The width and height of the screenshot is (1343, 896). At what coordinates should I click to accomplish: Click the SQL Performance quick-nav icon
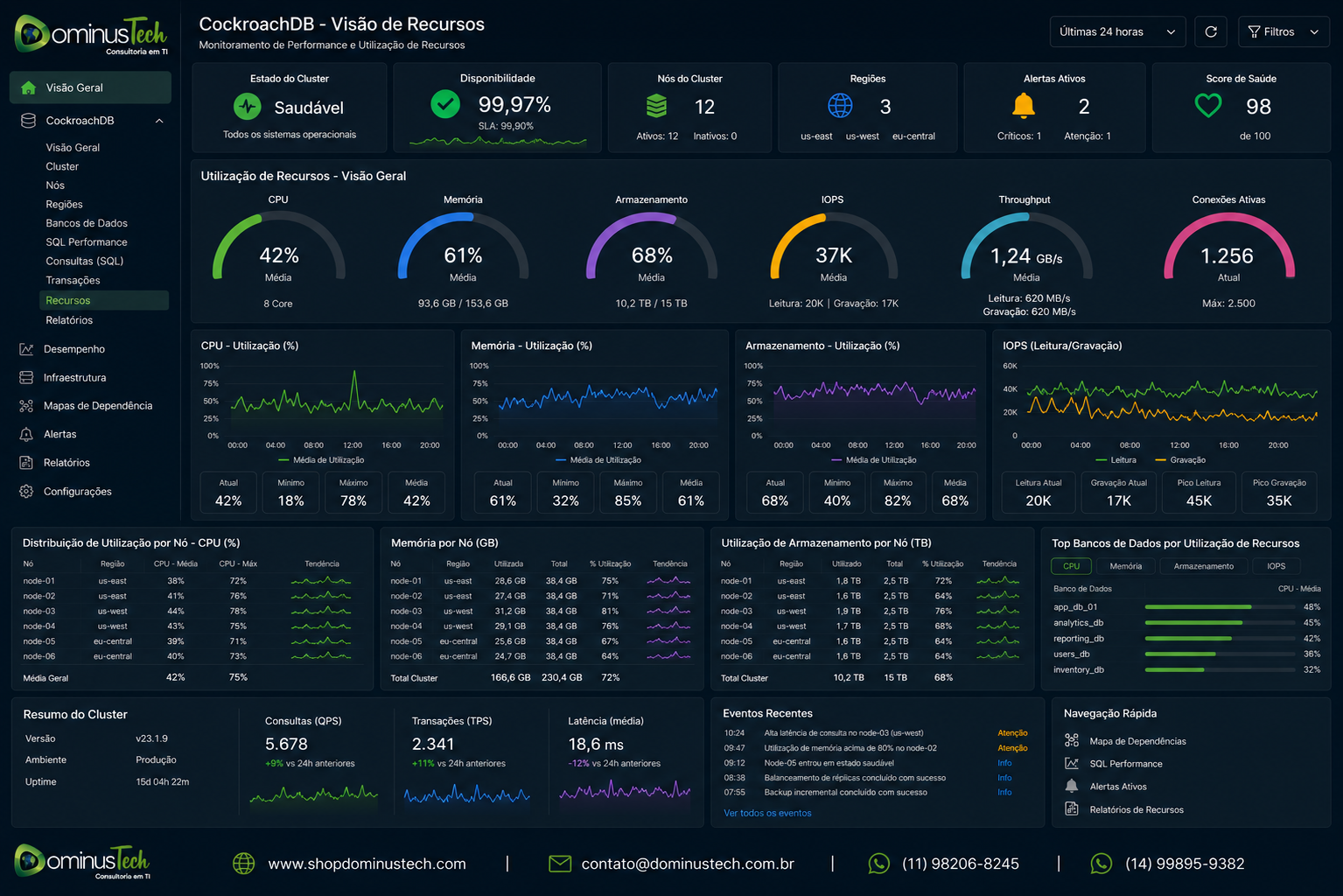[x=1072, y=763]
